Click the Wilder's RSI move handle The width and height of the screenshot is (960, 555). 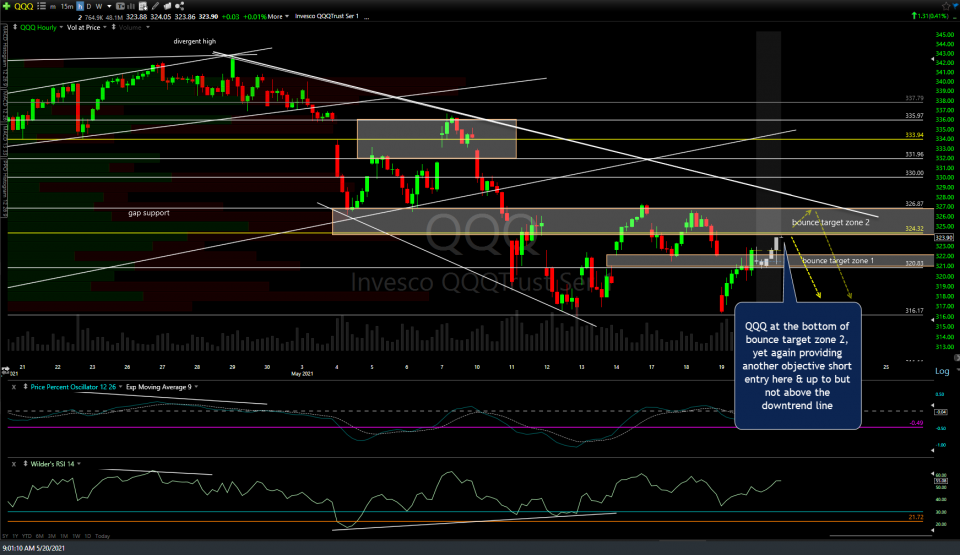pyautogui.click(x=25, y=464)
